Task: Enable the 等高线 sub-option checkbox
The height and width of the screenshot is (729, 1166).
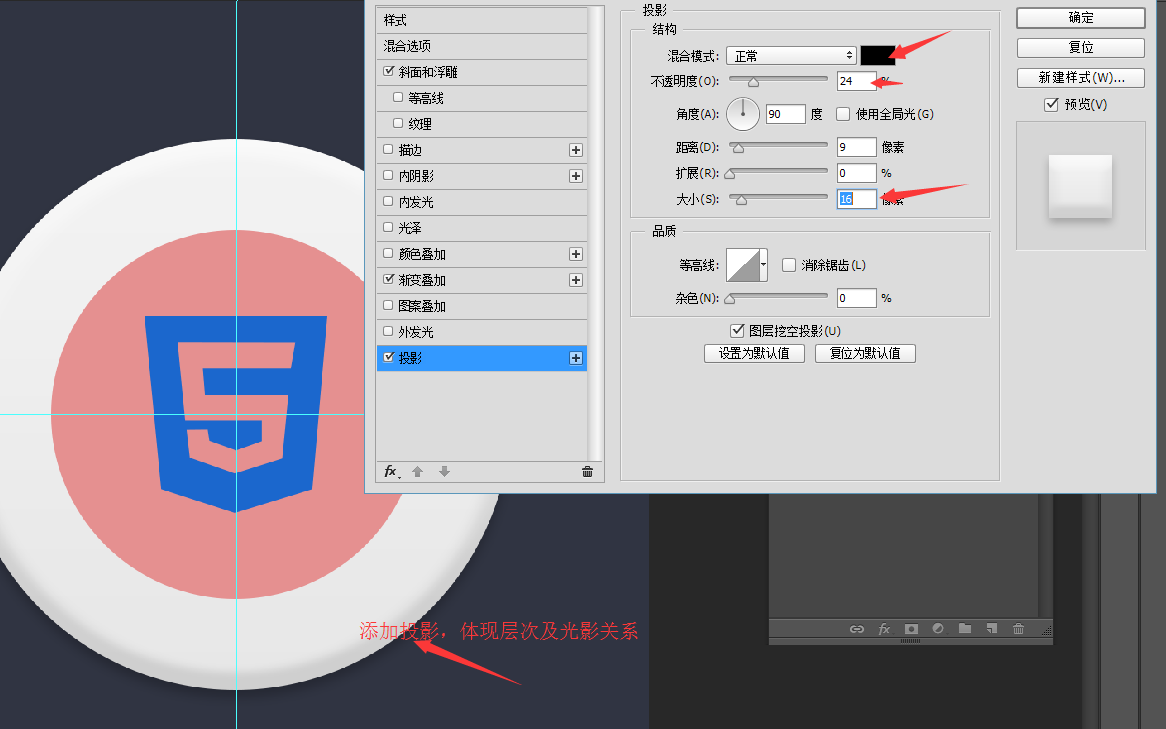Action: click(x=398, y=97)
